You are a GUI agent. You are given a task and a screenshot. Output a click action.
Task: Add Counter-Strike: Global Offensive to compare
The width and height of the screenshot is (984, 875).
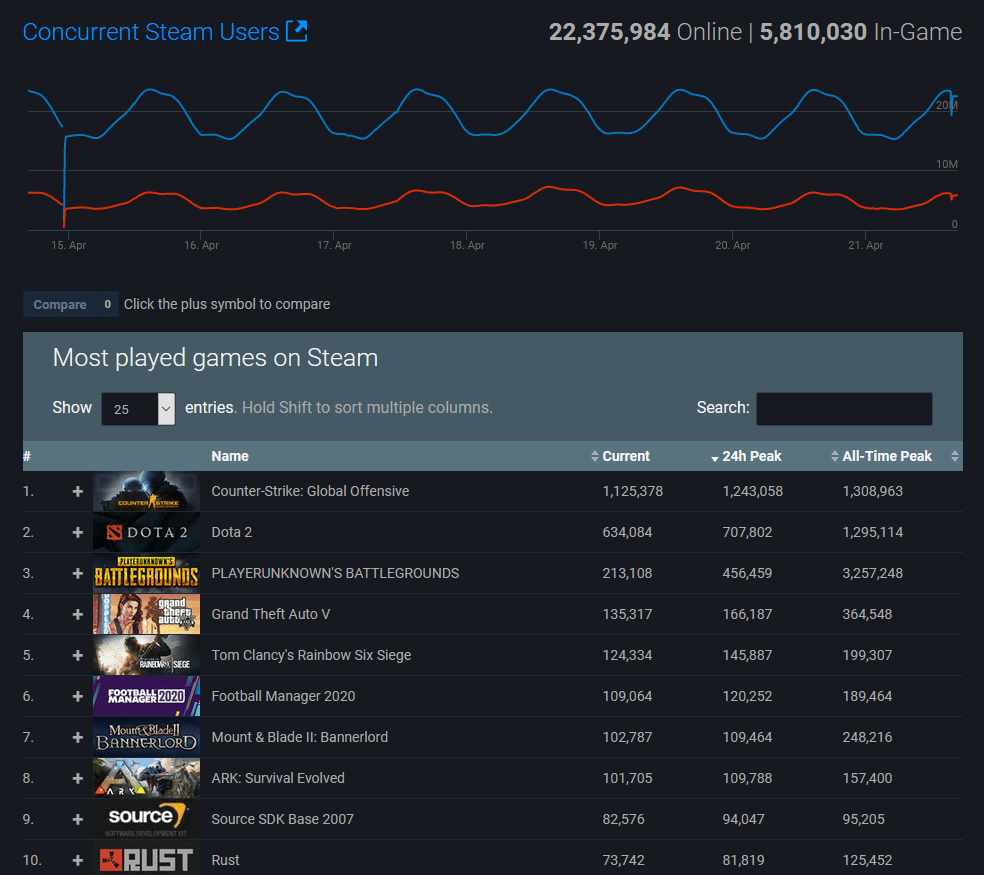click(78, 491)
